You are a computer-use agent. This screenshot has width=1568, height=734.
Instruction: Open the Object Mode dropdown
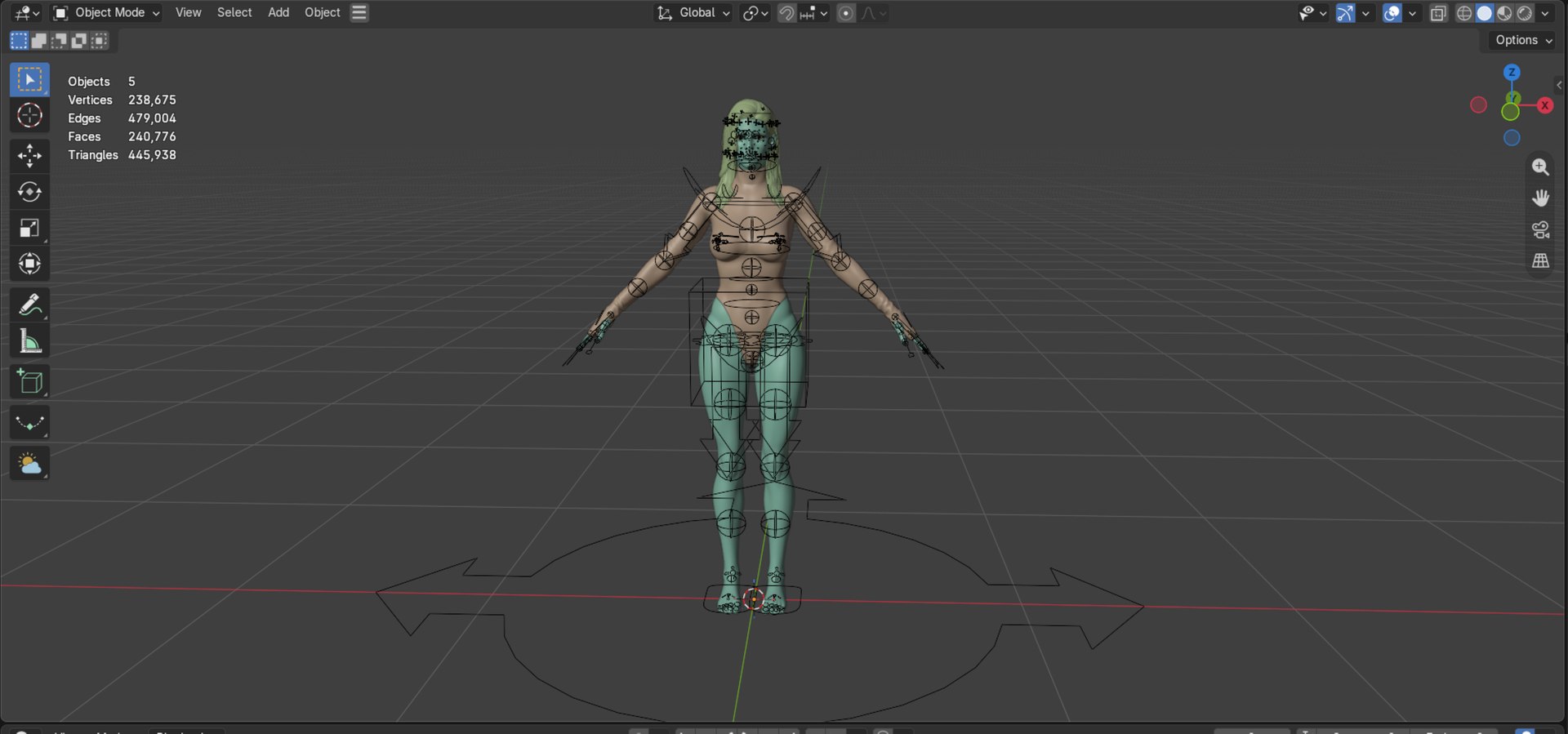(x=106, y=12)
